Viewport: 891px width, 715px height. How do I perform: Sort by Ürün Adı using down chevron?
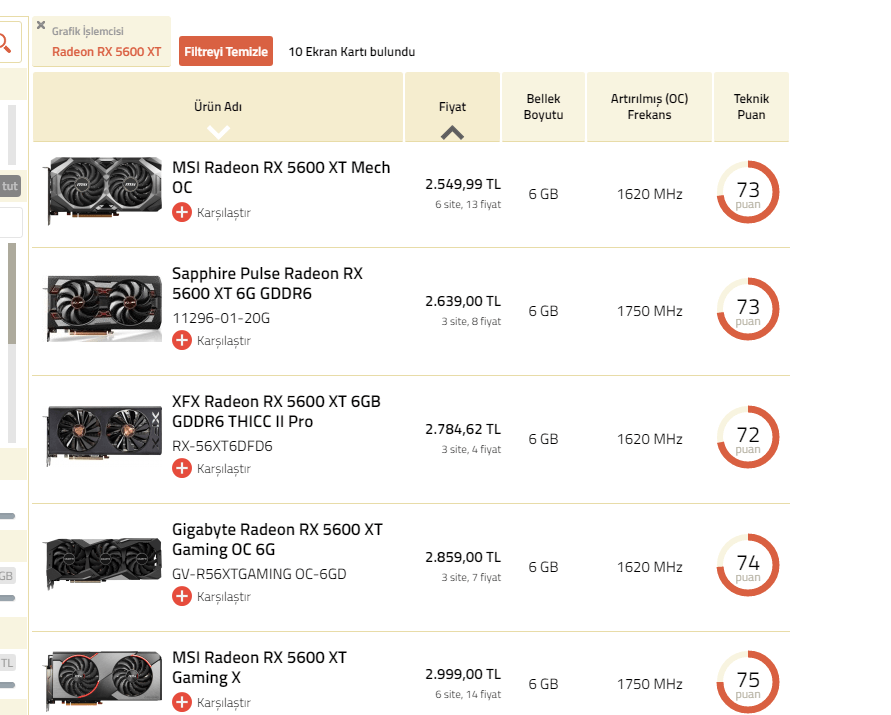[x=218, y=131]
